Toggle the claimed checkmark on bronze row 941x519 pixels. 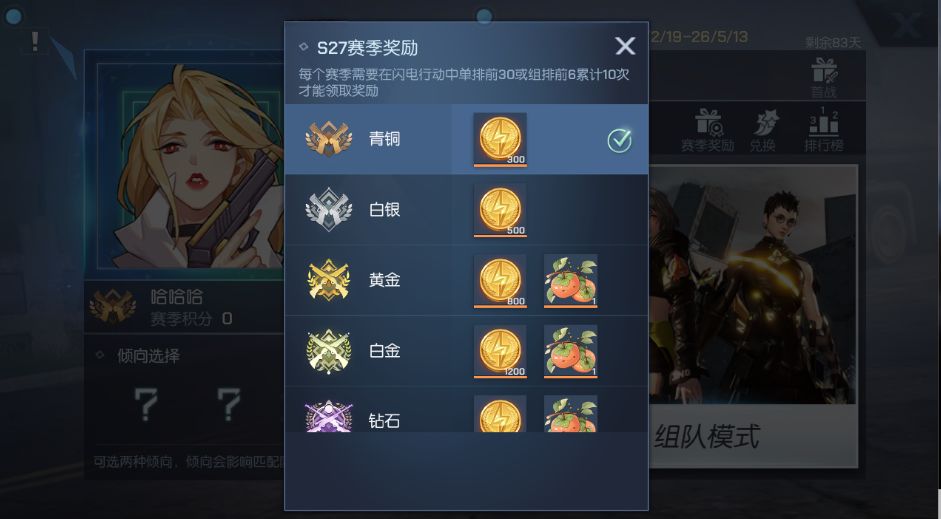point(619,140)
